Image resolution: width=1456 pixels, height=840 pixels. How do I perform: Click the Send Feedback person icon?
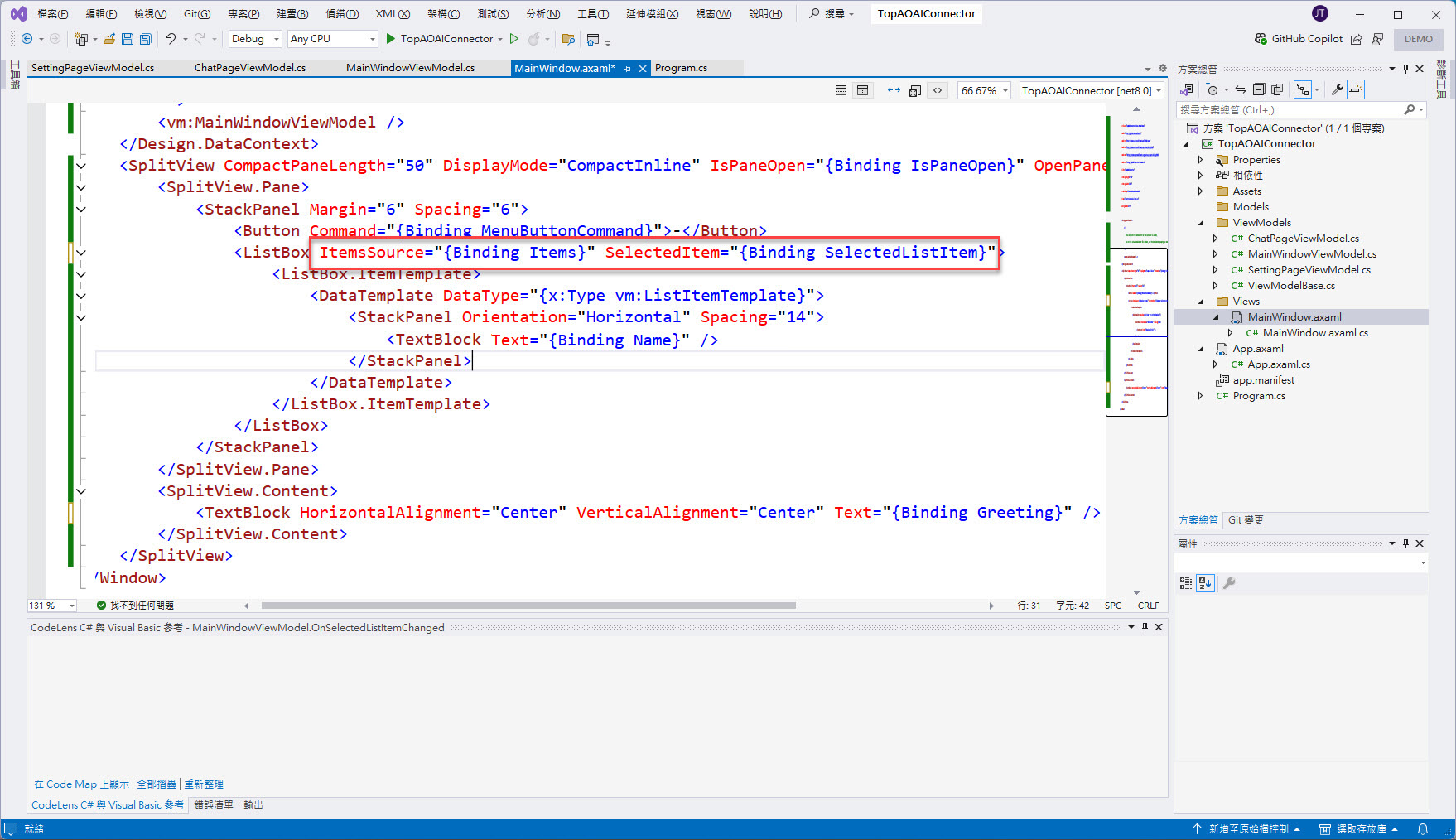(1377, 39)
